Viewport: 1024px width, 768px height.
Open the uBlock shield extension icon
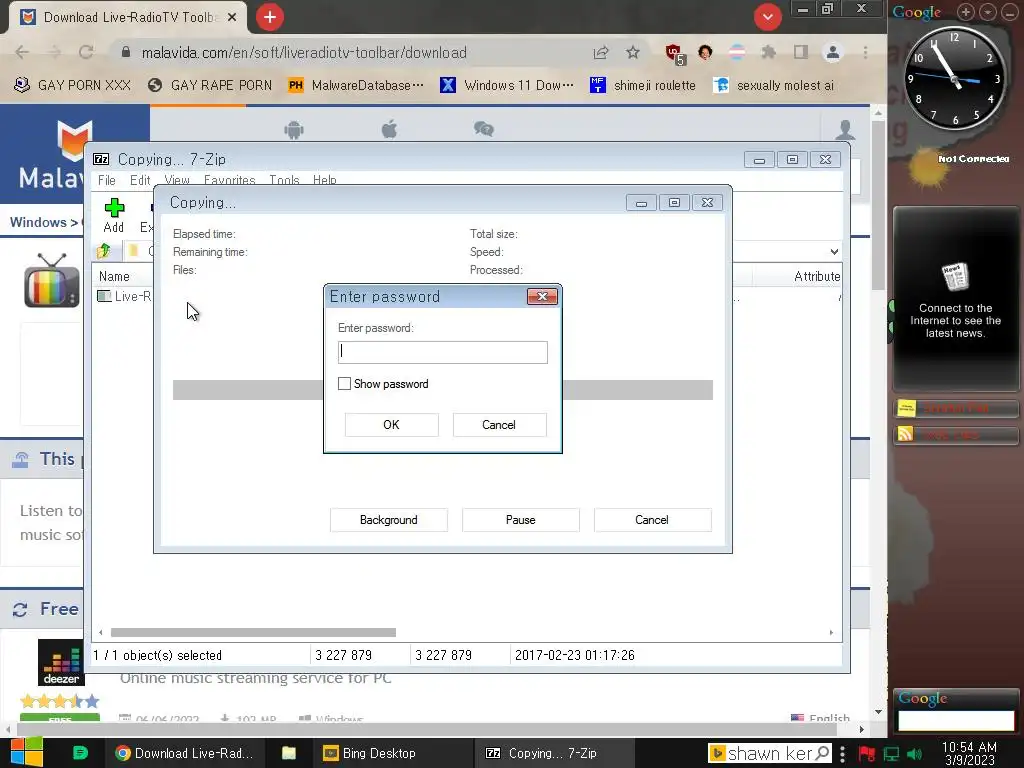(673, 53)
